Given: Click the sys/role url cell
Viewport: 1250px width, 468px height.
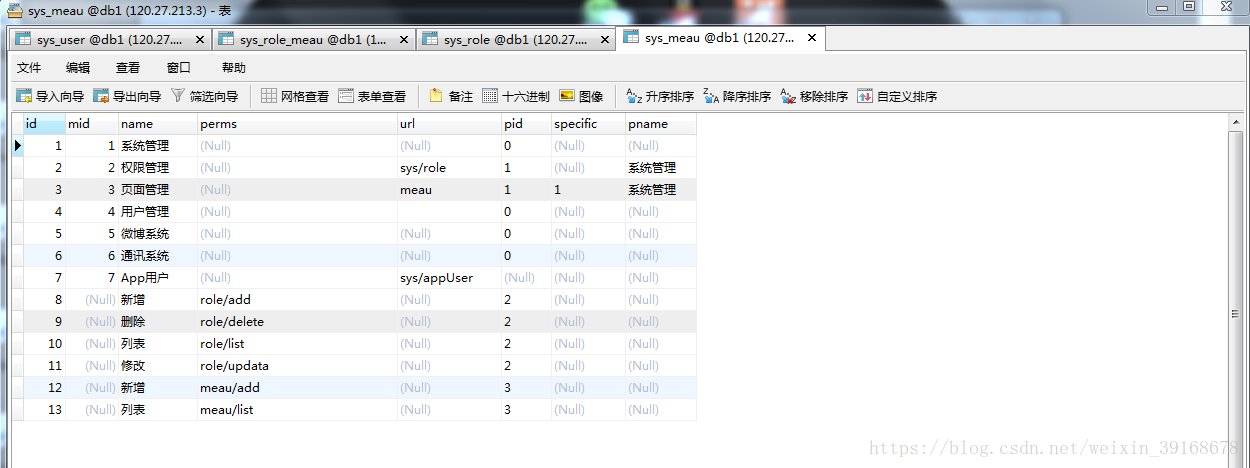Looking at the screenshot, I should point(449,168).
